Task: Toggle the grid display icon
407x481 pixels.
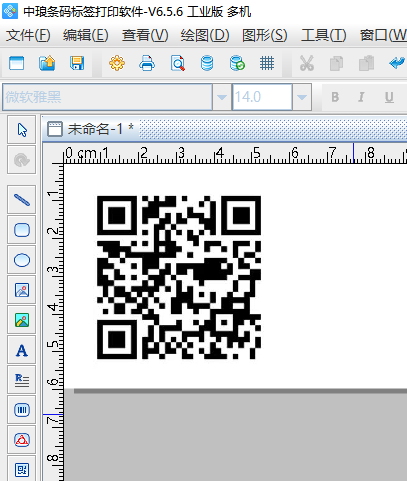Action: pyautogui.click(x=267, y=63)
